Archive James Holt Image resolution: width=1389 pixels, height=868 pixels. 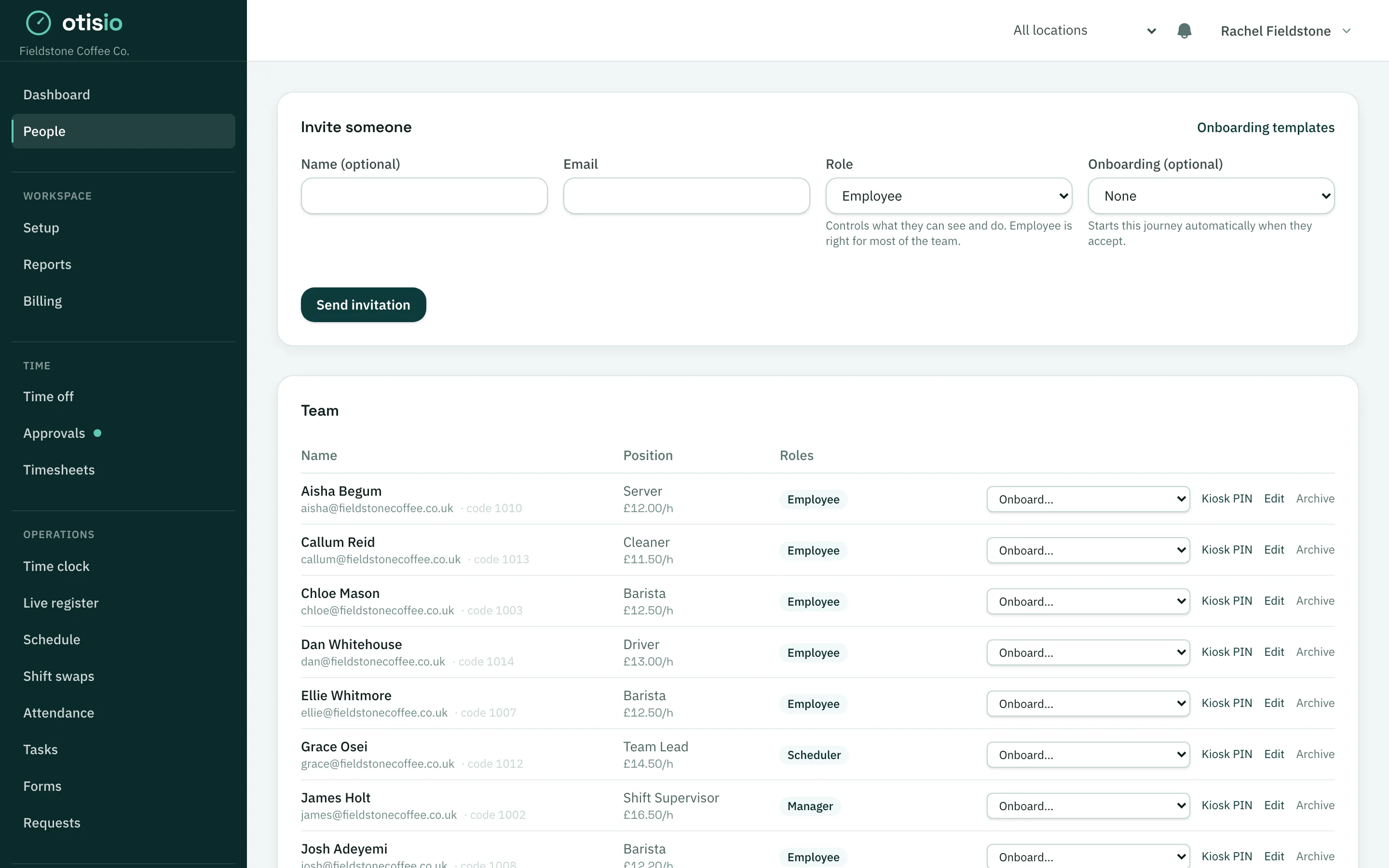coord(1315,805)
